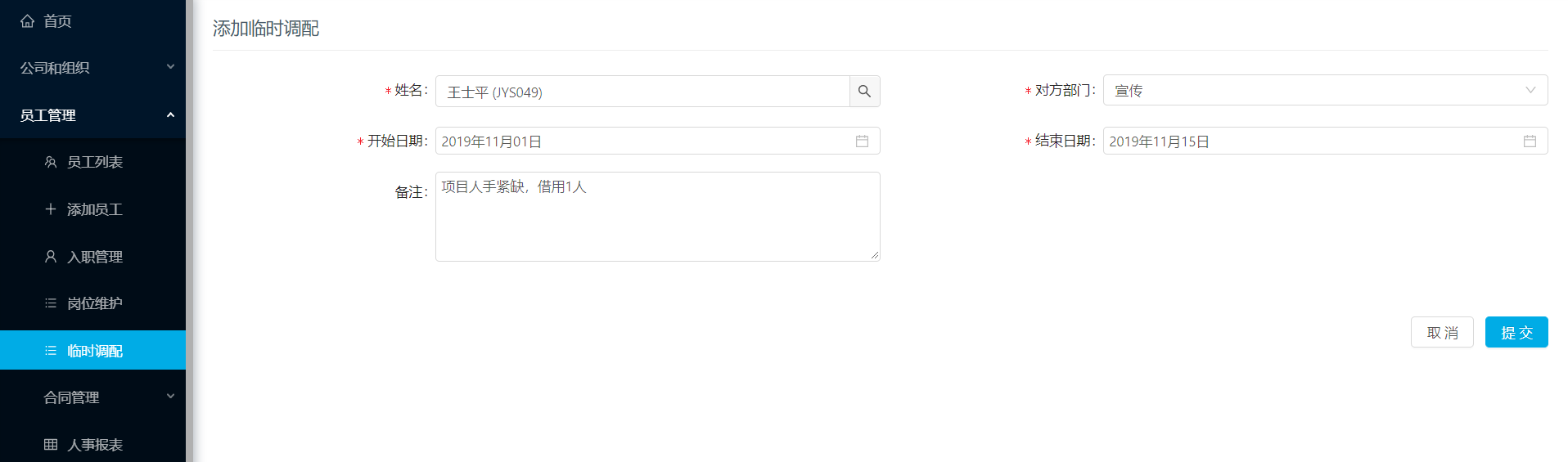Click the 结束日期 date field

[1325, 141]
